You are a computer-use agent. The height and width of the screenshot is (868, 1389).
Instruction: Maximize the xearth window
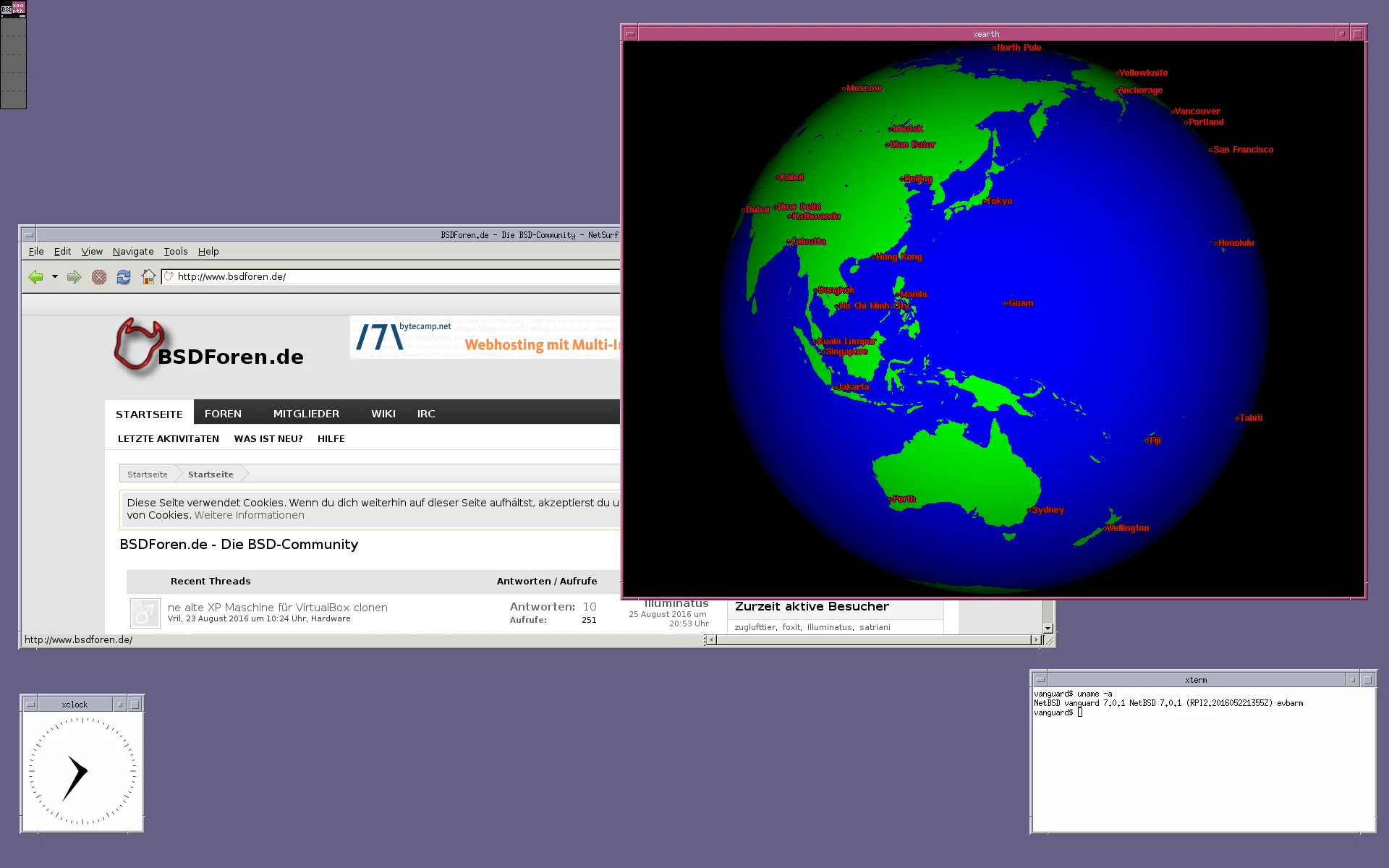point(1357,34)
